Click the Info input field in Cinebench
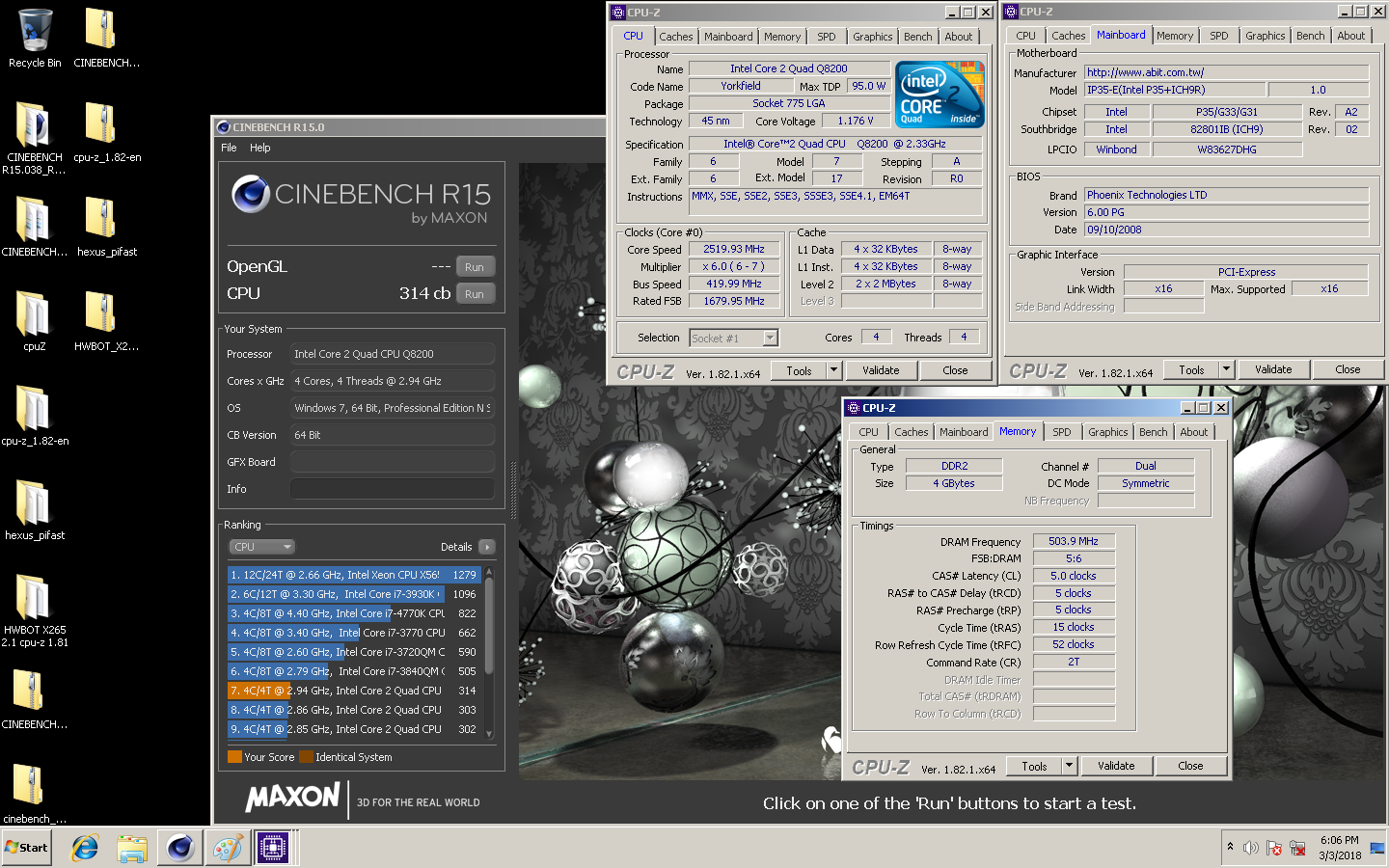The width and height of the screenshot is (1389, 868). [393, 489]
